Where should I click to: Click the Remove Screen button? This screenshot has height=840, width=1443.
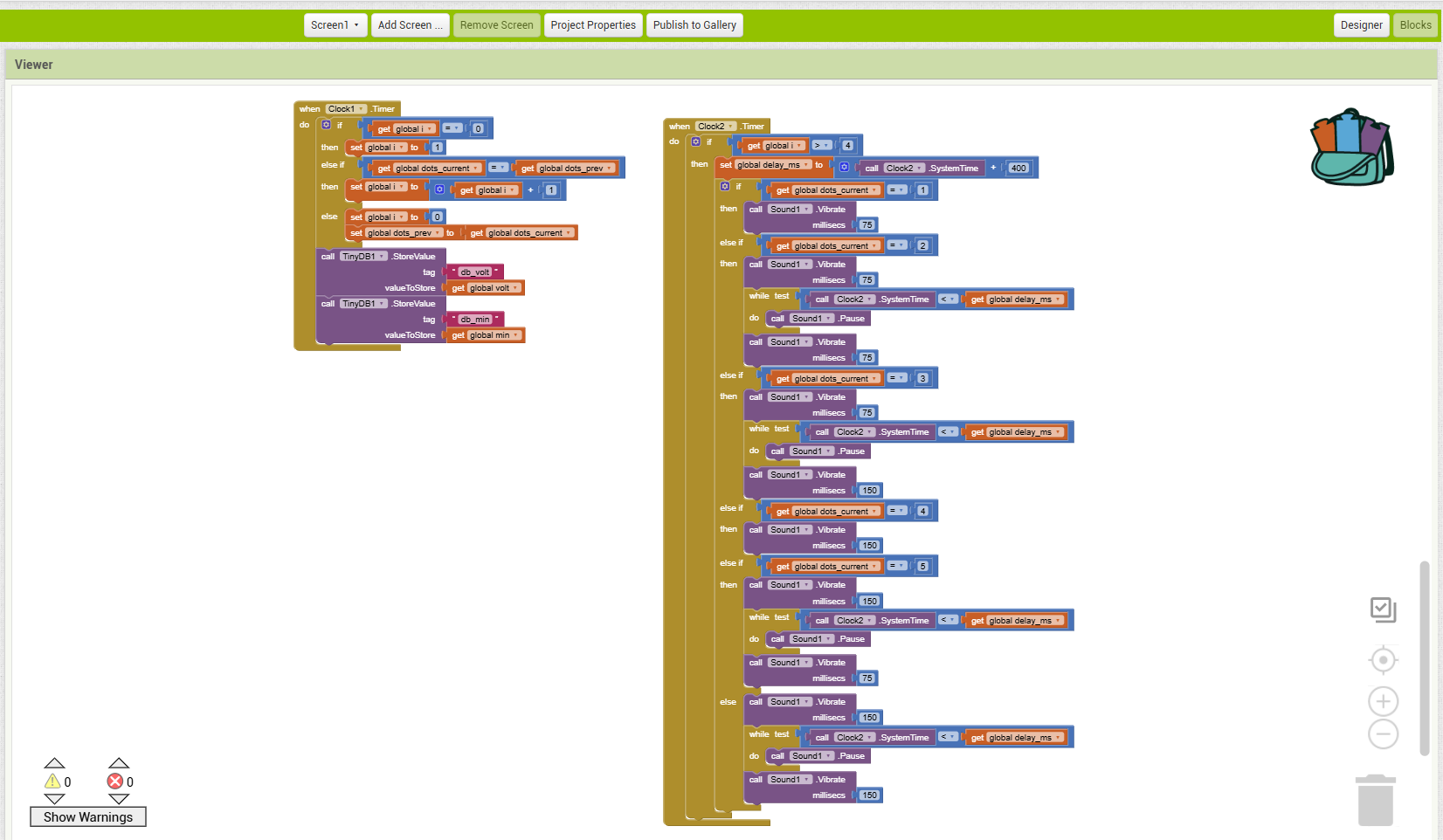(496, 25)
